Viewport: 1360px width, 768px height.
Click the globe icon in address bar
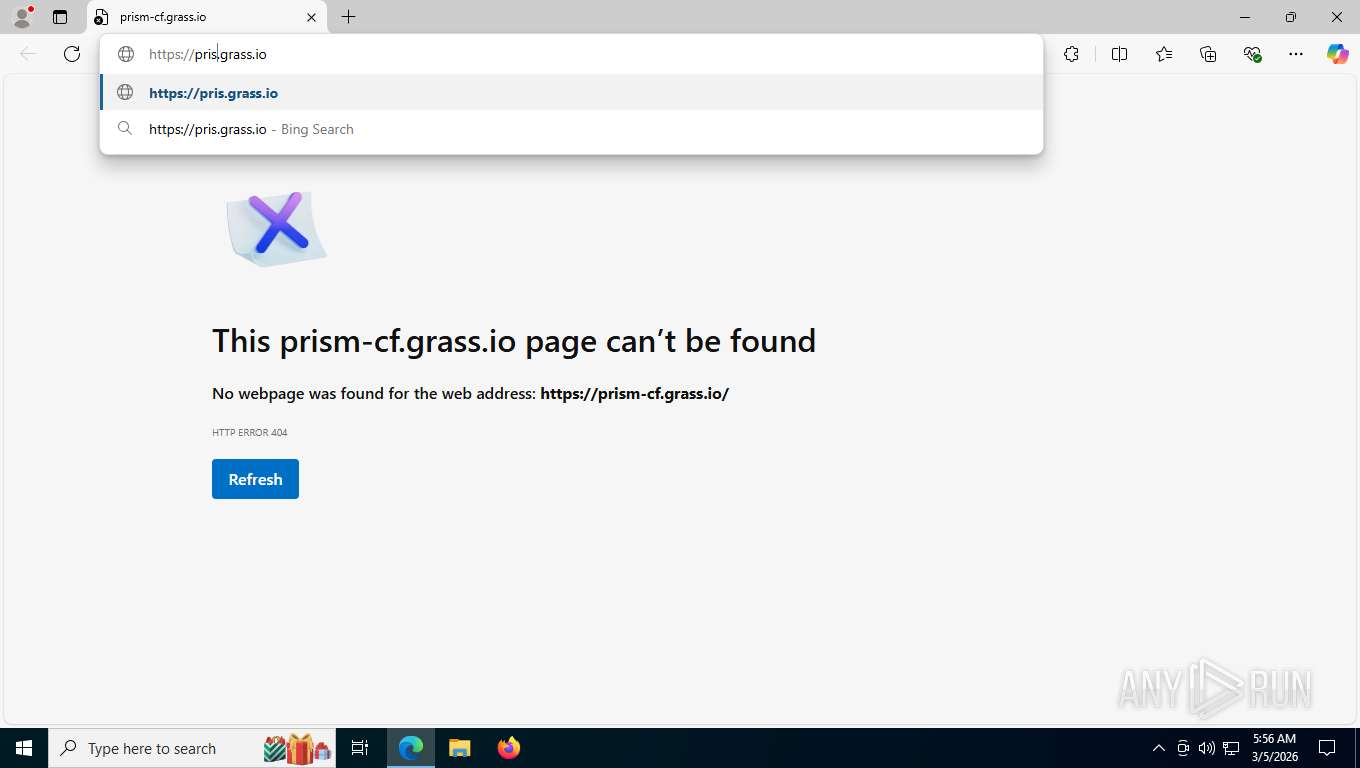click(126, 54)
